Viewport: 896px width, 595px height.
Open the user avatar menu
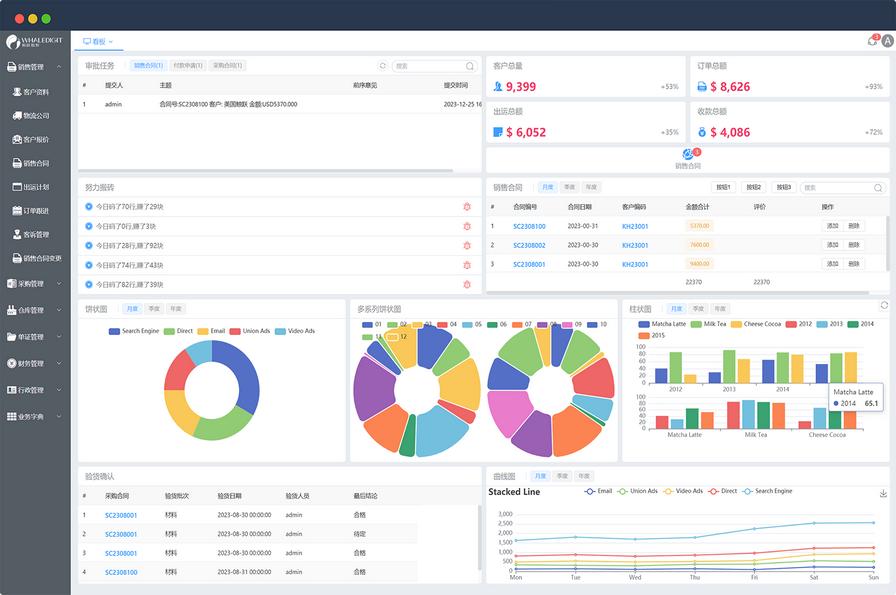(887, 41)
